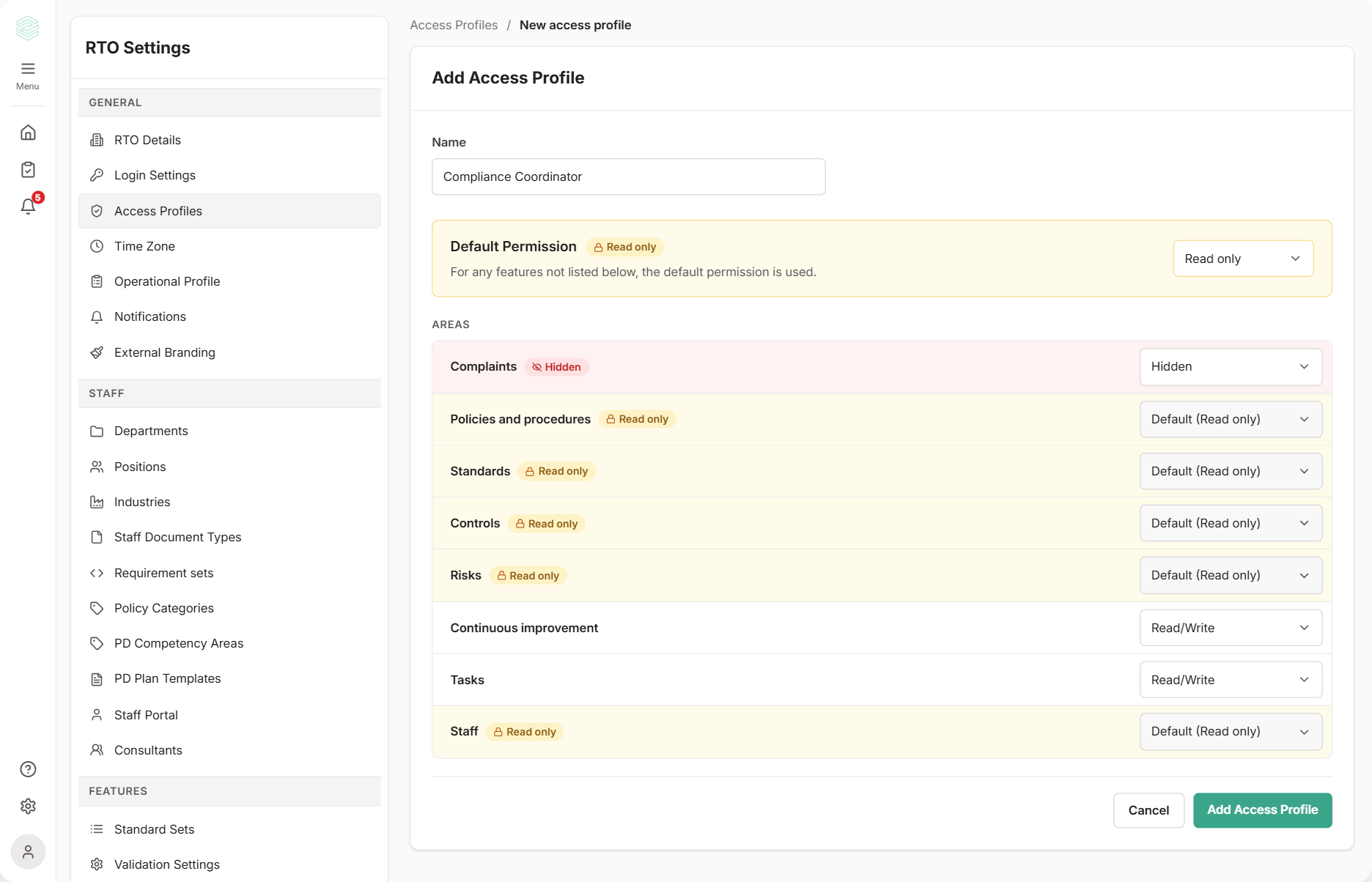Click the Time Zone clock icon
Viewport: 1372px width, 882px height.
[x=97, y=246]
